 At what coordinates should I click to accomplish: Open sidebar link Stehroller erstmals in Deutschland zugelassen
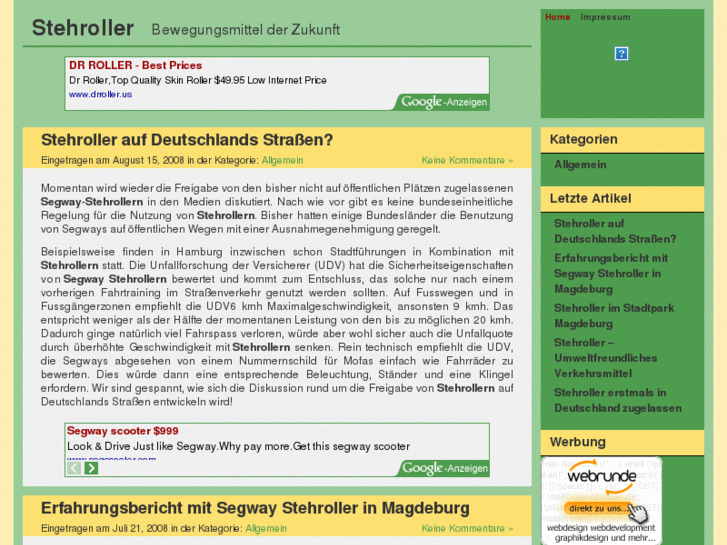coord(618,400)
